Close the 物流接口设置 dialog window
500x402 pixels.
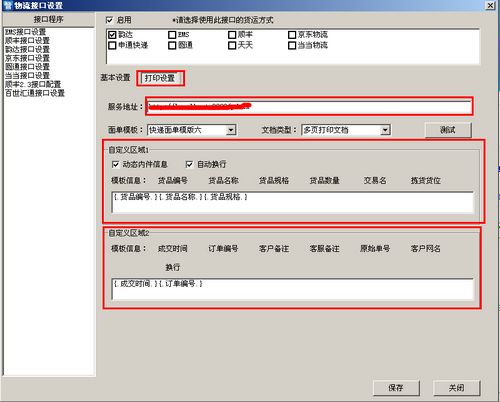[490, 5]
